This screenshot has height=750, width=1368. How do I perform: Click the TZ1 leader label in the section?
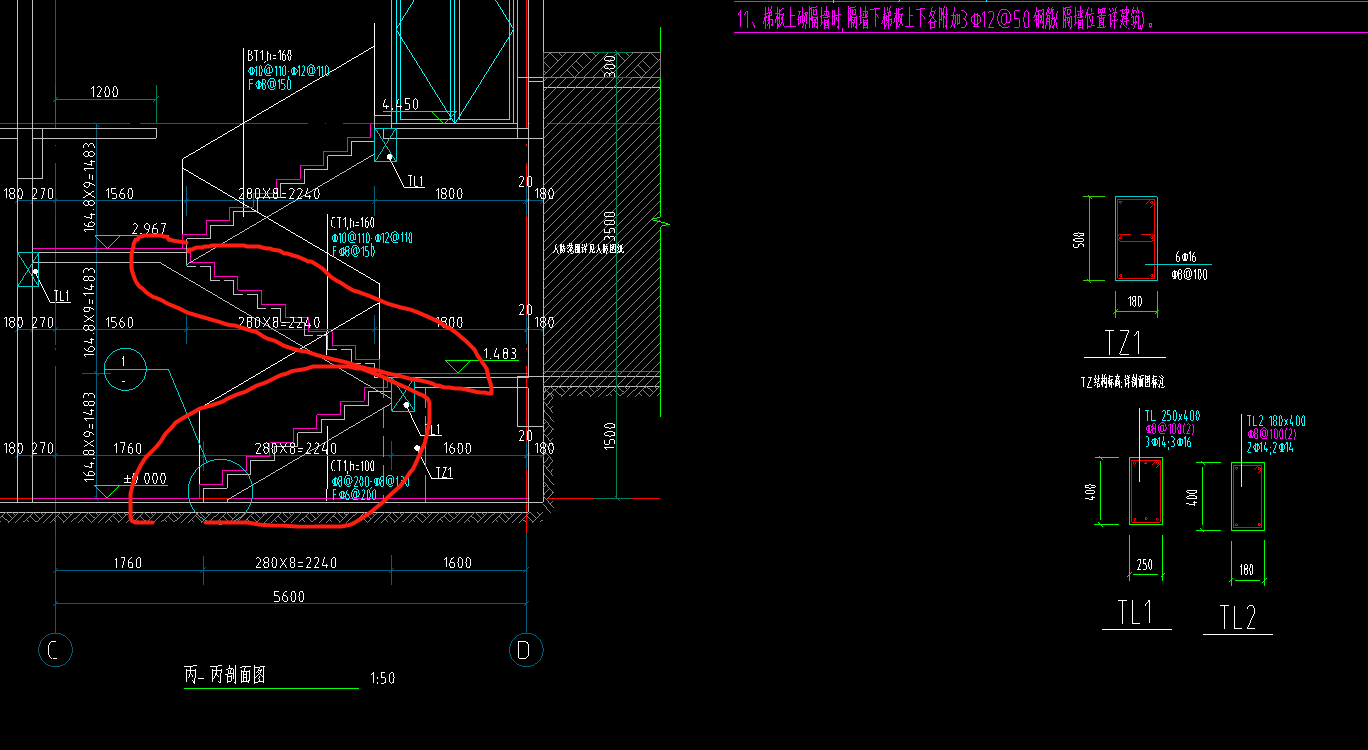443,473
